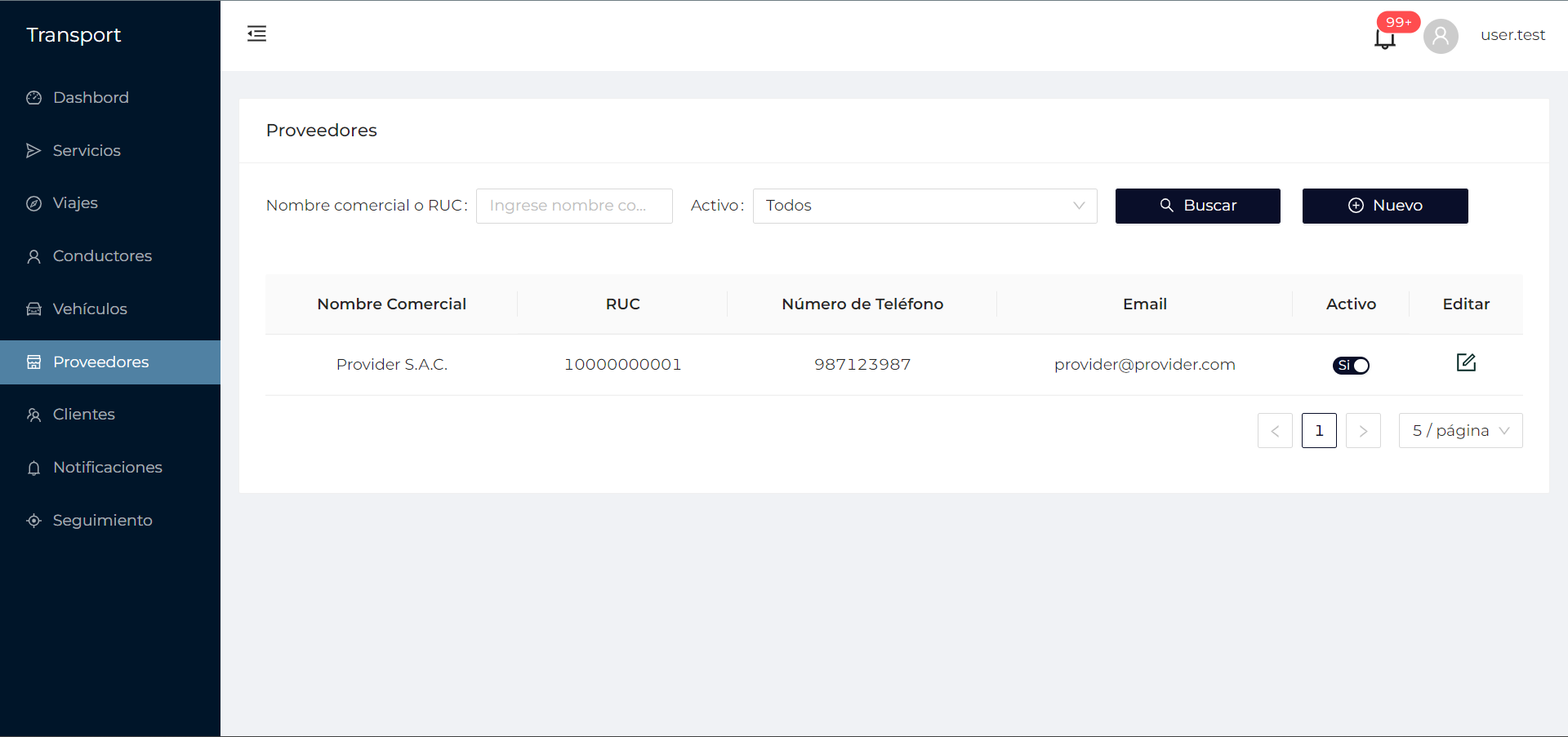Select the Proveedores menu item
This screenshot has width=1568, height=737.
(x=110, y=362)
